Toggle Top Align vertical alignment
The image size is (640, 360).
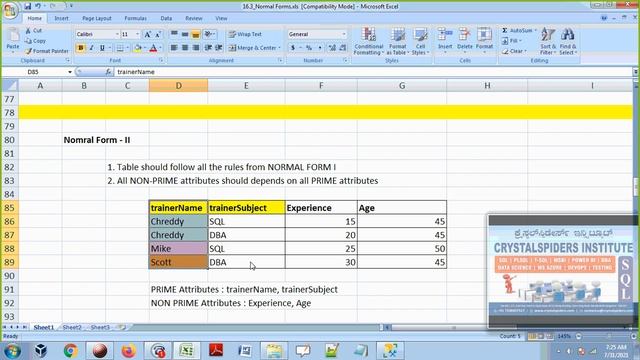point(174,34)
